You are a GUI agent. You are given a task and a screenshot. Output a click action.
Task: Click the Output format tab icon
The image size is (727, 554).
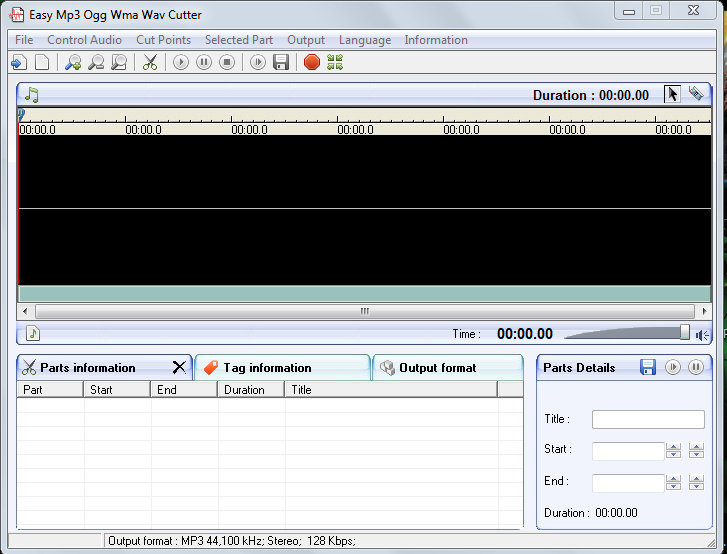pyautogui.click(x=387, y=368)
